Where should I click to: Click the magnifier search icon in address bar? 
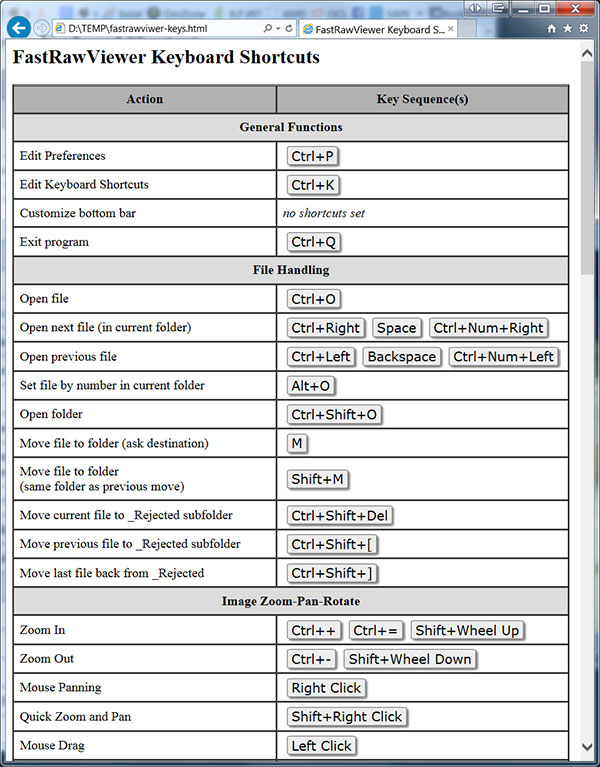(x=266, y=29)
